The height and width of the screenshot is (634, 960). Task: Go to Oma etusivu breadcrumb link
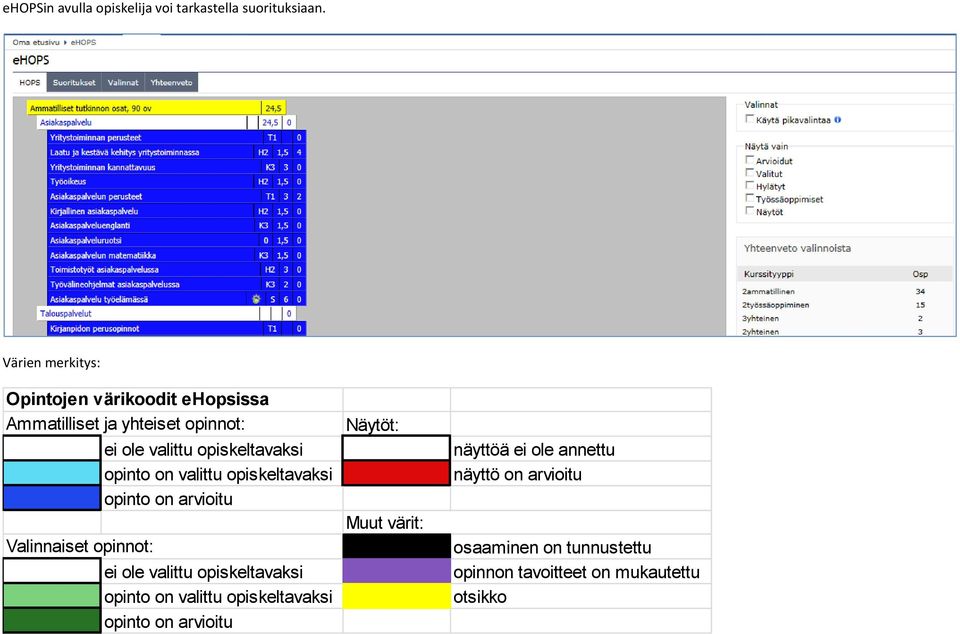(x=36, y=42)
